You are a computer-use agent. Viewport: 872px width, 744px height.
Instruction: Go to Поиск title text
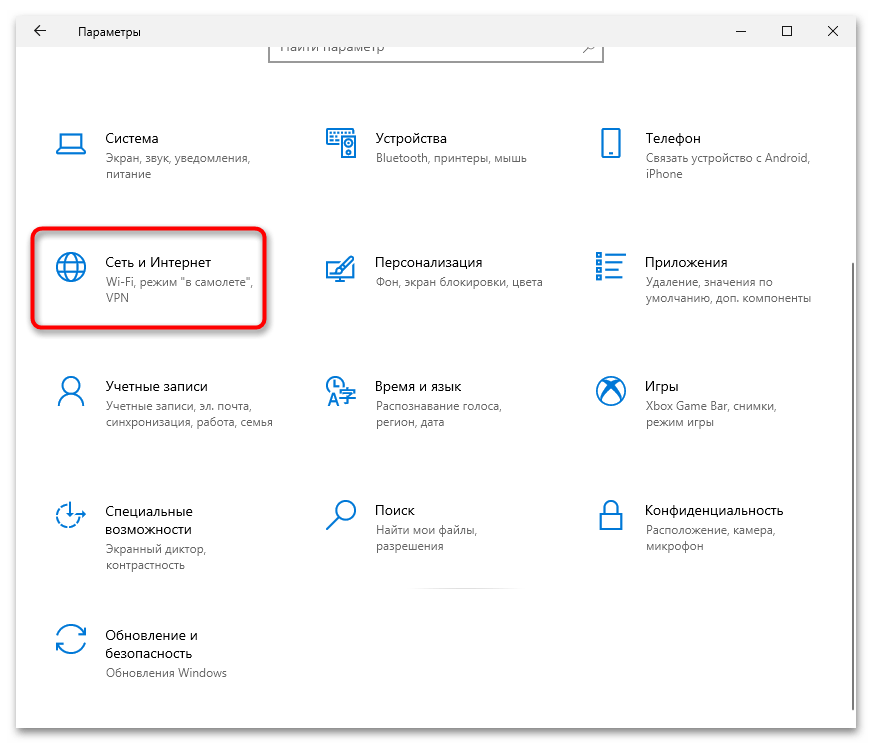tap(395, 510)
